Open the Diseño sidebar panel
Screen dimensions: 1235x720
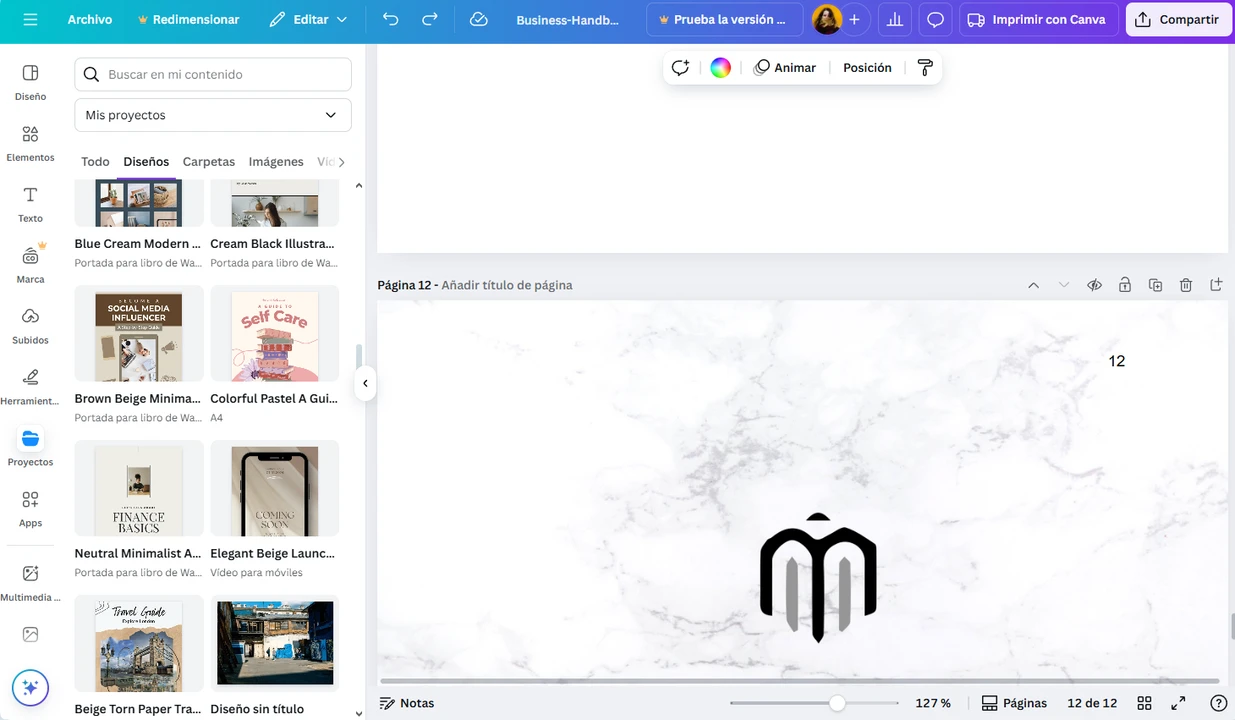tap(30, 82)
